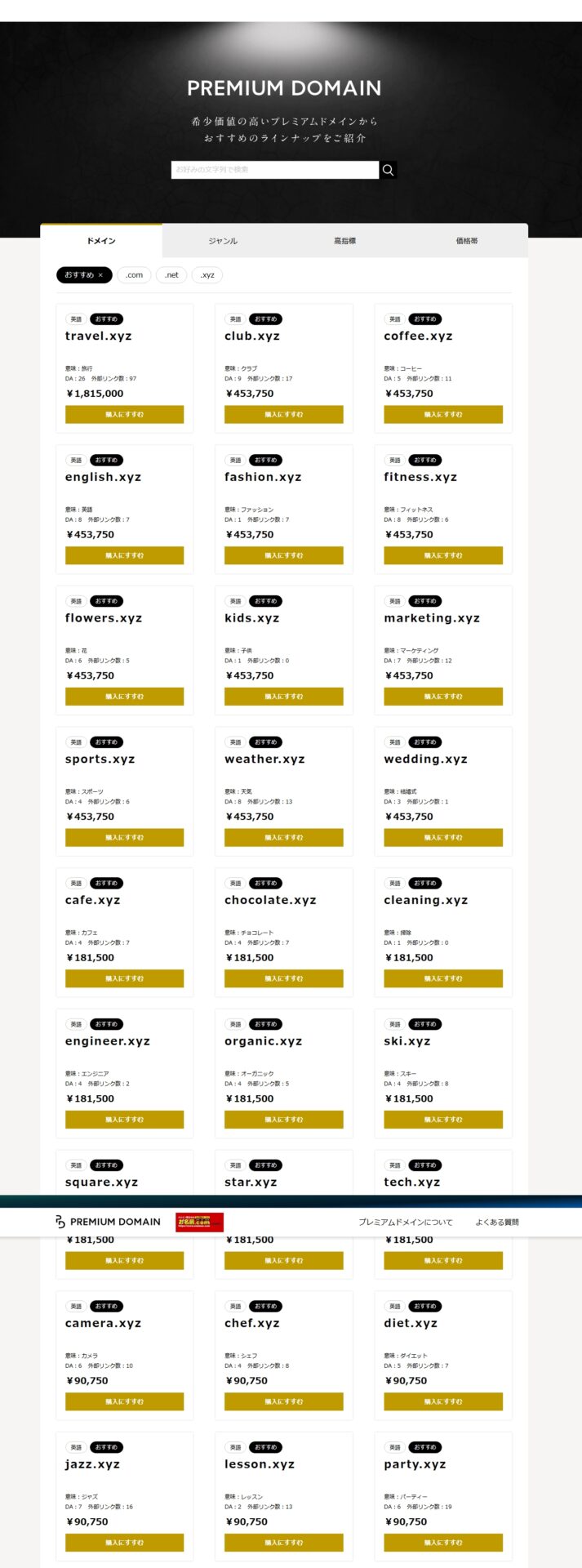The width and height of the screenshot is (582, 1568).
Task: Open the onamae.com red banner logo
Action: pos(199,1222)
